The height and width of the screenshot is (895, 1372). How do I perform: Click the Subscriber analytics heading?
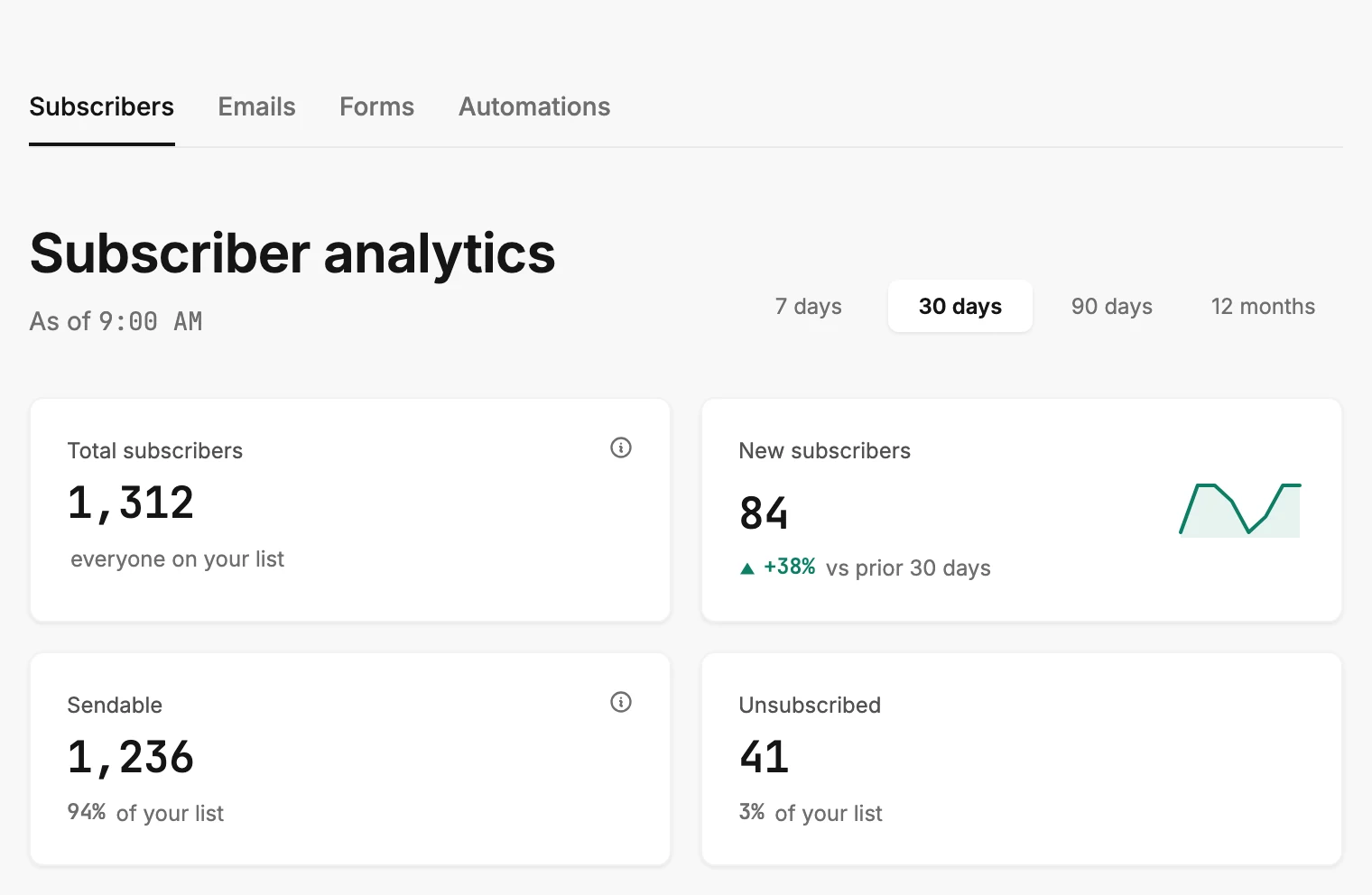[292, 254]
